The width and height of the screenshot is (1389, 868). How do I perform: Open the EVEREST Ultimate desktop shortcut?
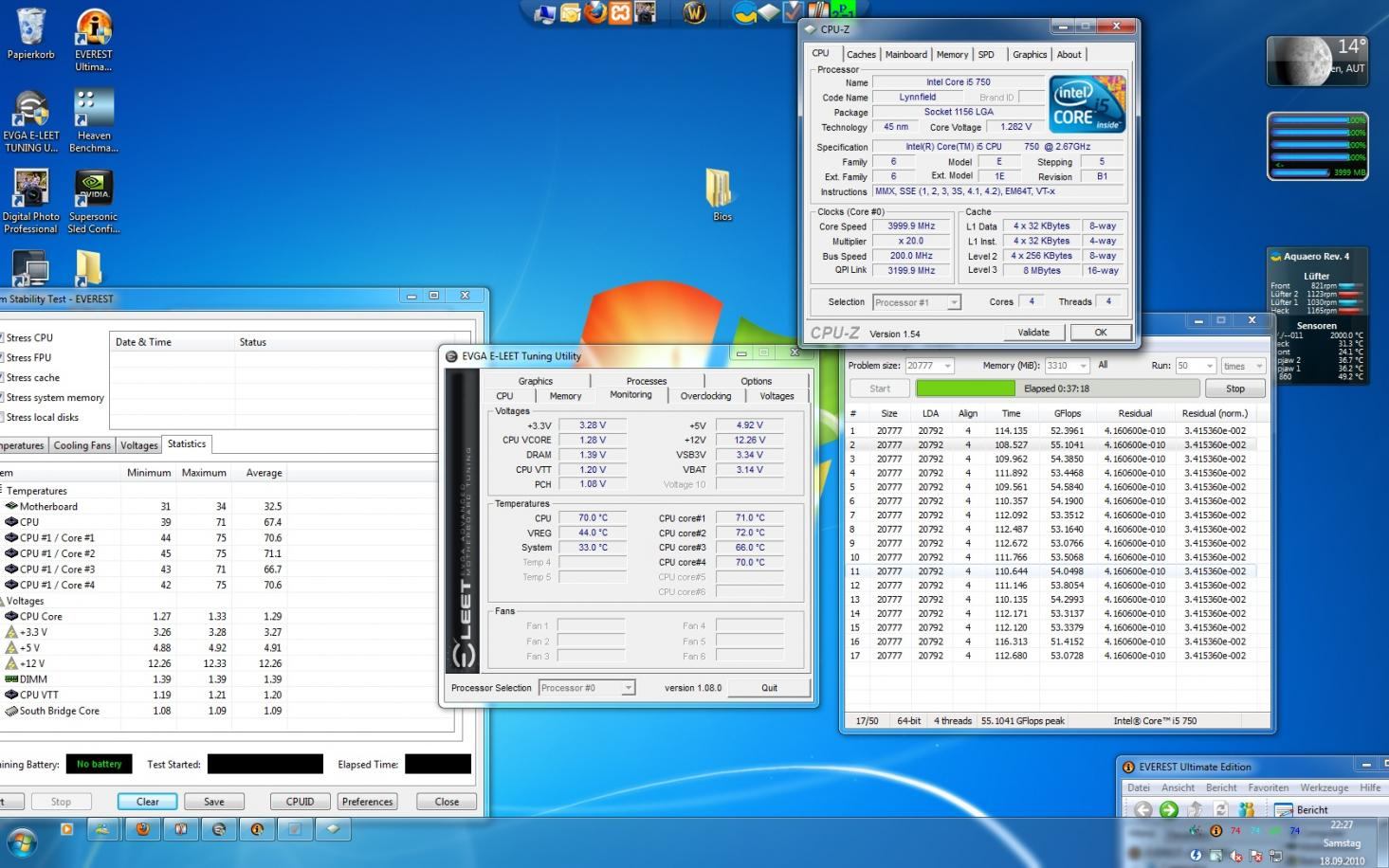click(93, 28)
